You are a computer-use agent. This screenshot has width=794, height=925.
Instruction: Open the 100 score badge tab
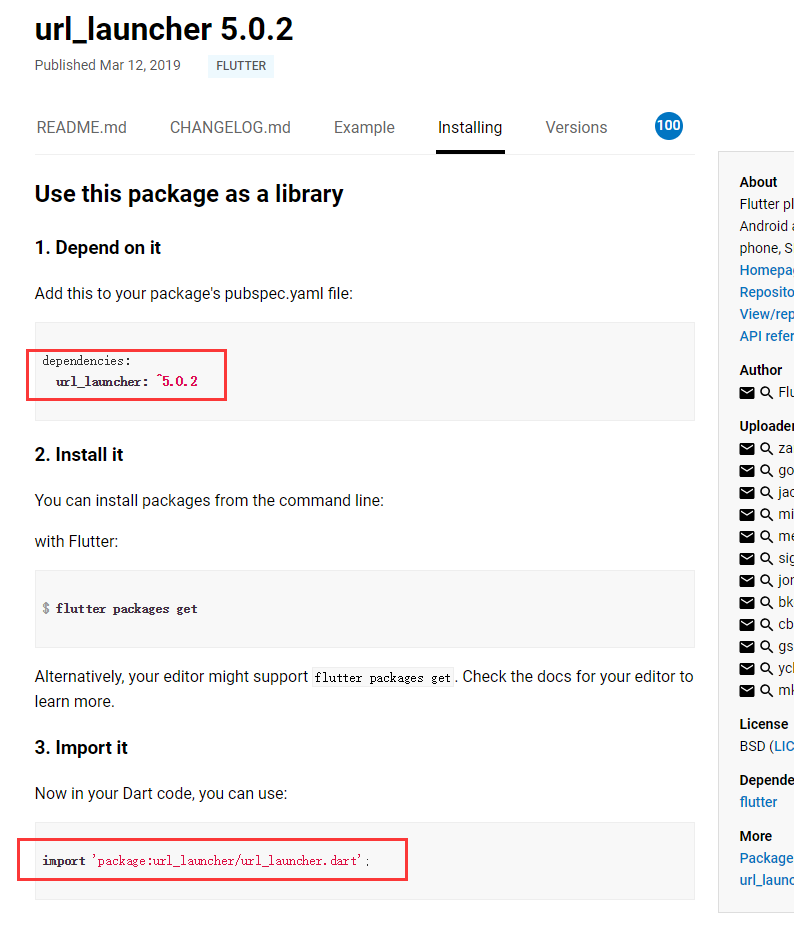pos(669,126)
